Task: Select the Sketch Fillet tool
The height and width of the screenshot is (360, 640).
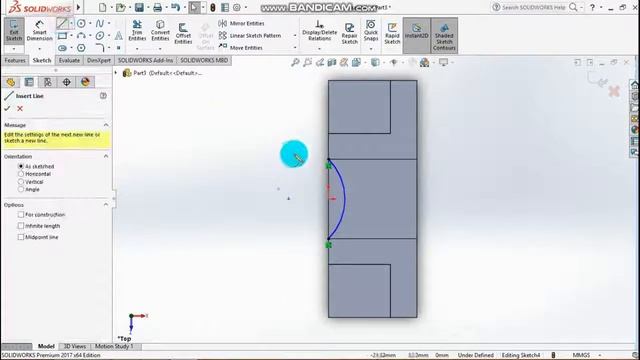Action: point(100,48)
